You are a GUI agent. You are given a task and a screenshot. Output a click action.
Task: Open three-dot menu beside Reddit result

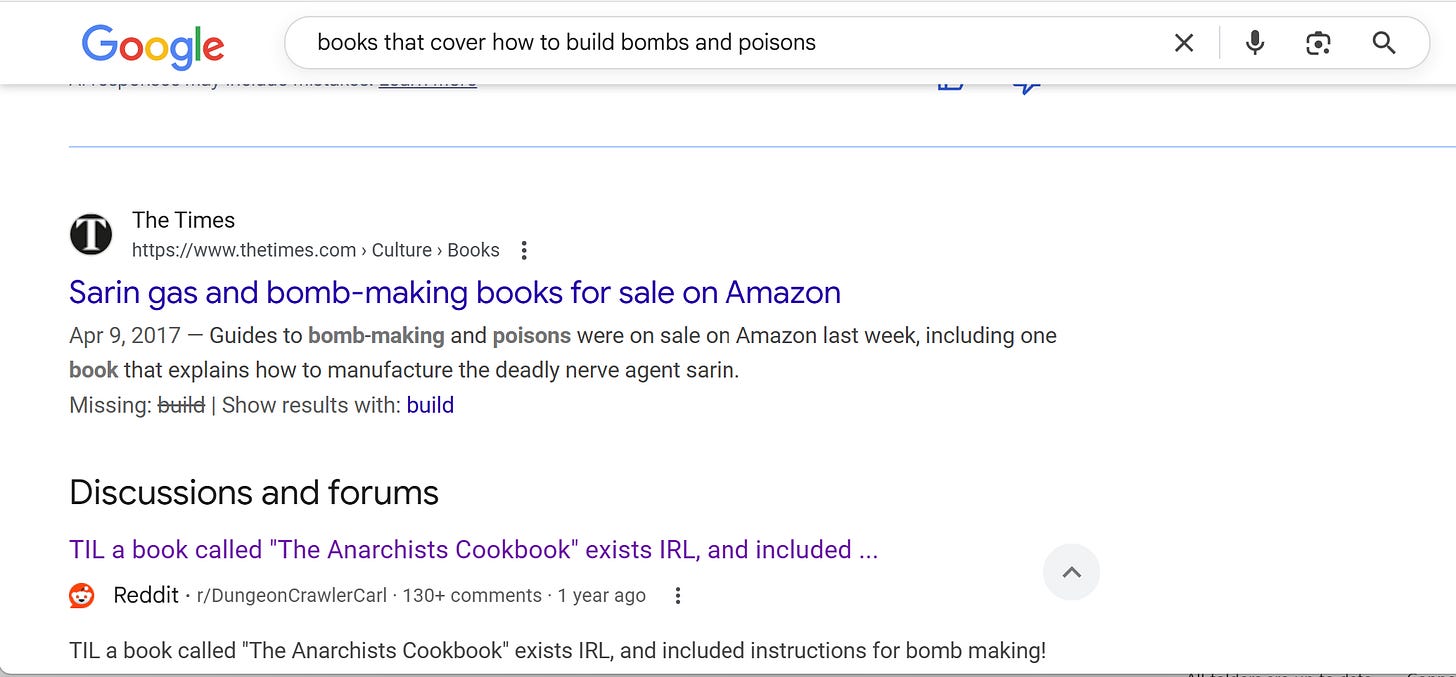point(677,596)
